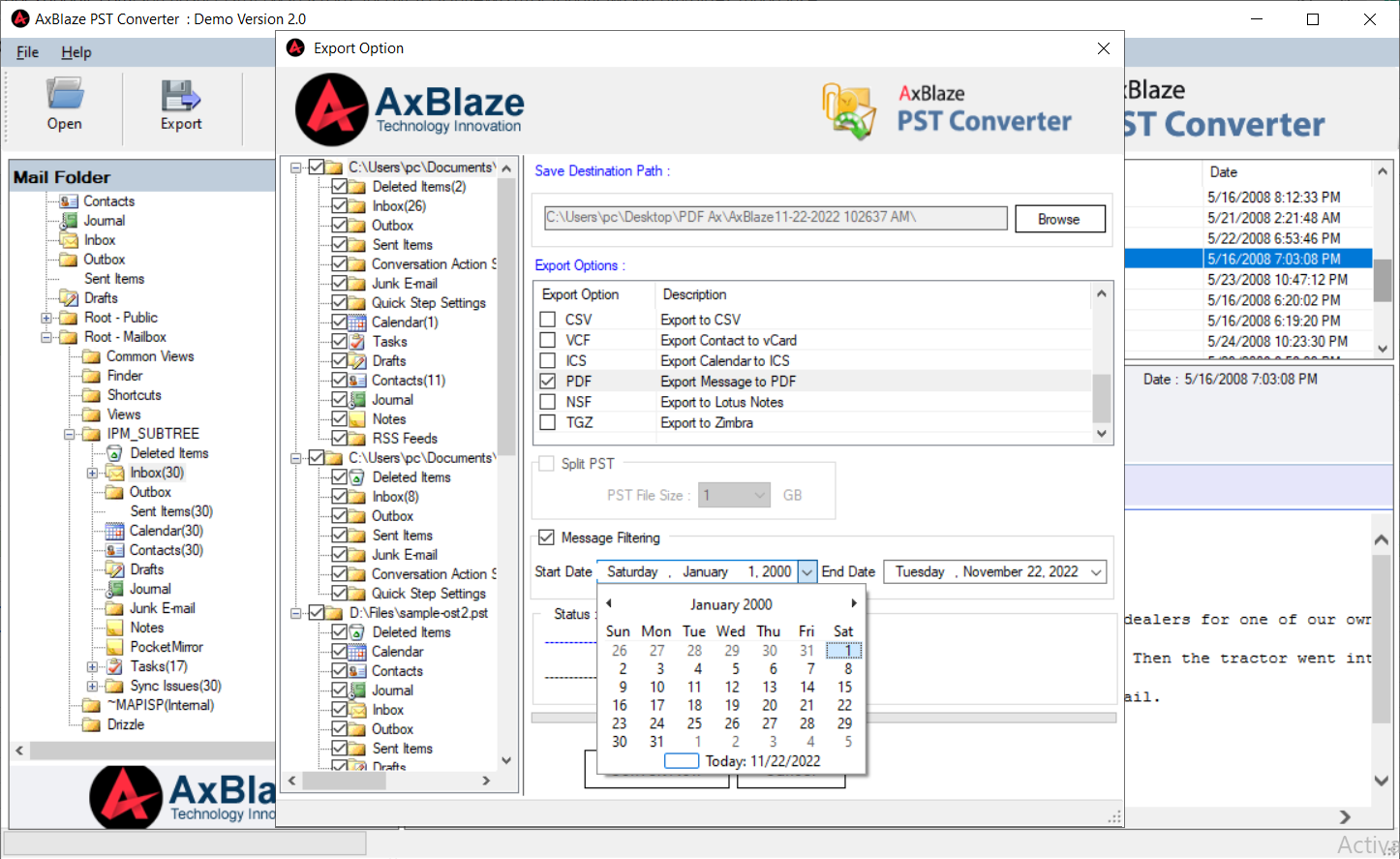Collapse the Root - Mailbox folder
This screenshot has width=1400, height=859.
46,337
